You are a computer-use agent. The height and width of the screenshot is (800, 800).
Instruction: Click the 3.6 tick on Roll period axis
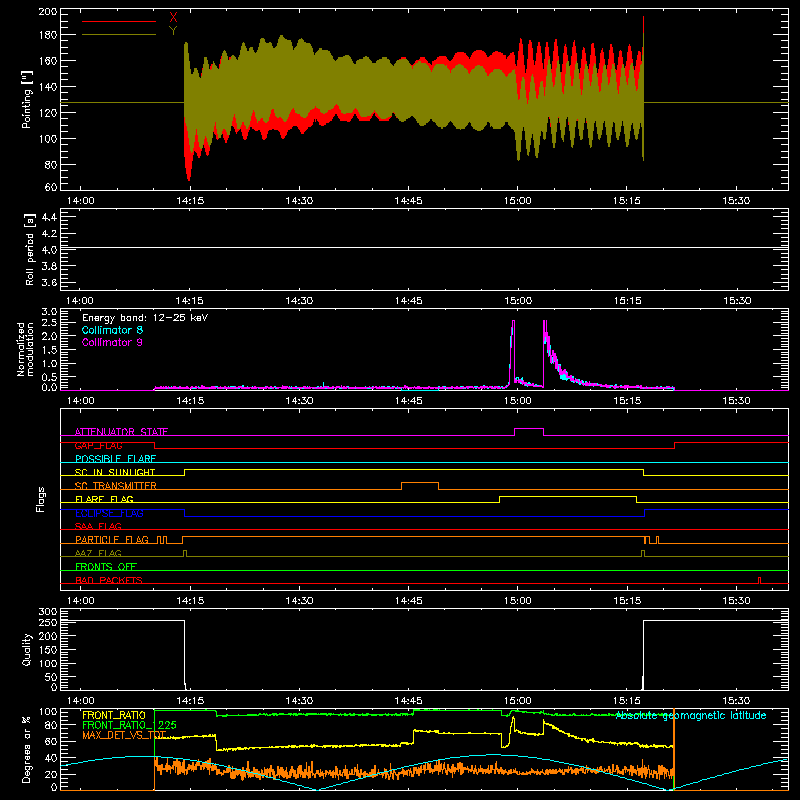(x=49, y=282)
